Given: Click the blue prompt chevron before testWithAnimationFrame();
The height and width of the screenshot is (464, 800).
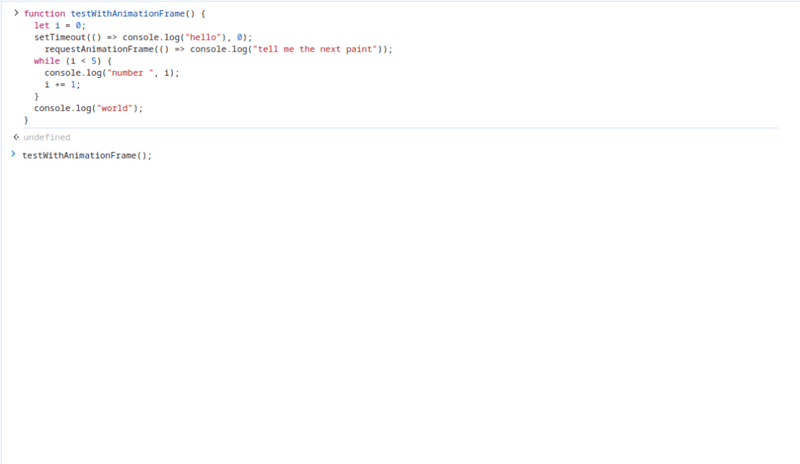Looking at the screenshot, I should tap(13, 154).
